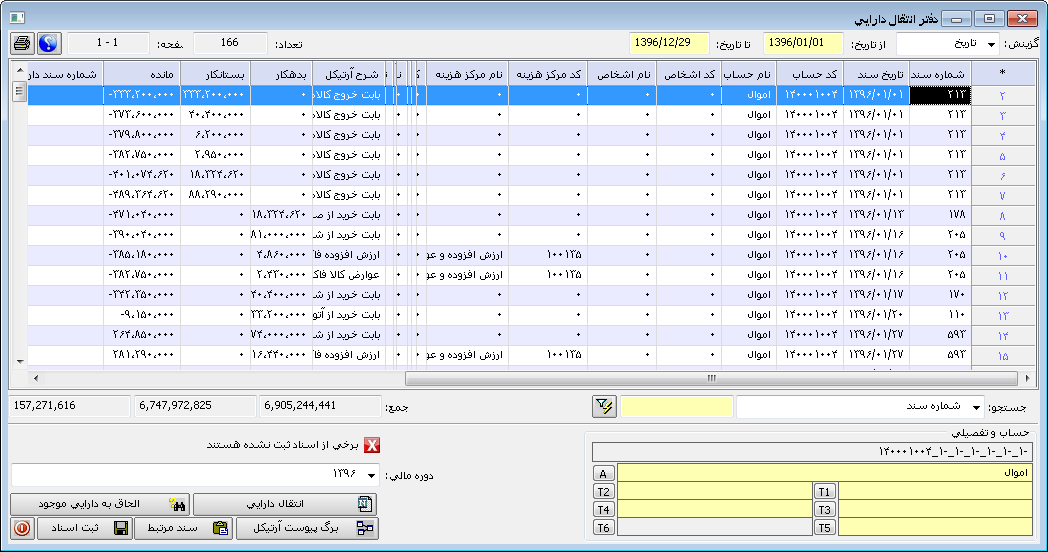Screen dimensions: 1048x552
Task: Click the window's application icon in the title bar
Action: tap(17, 18)
